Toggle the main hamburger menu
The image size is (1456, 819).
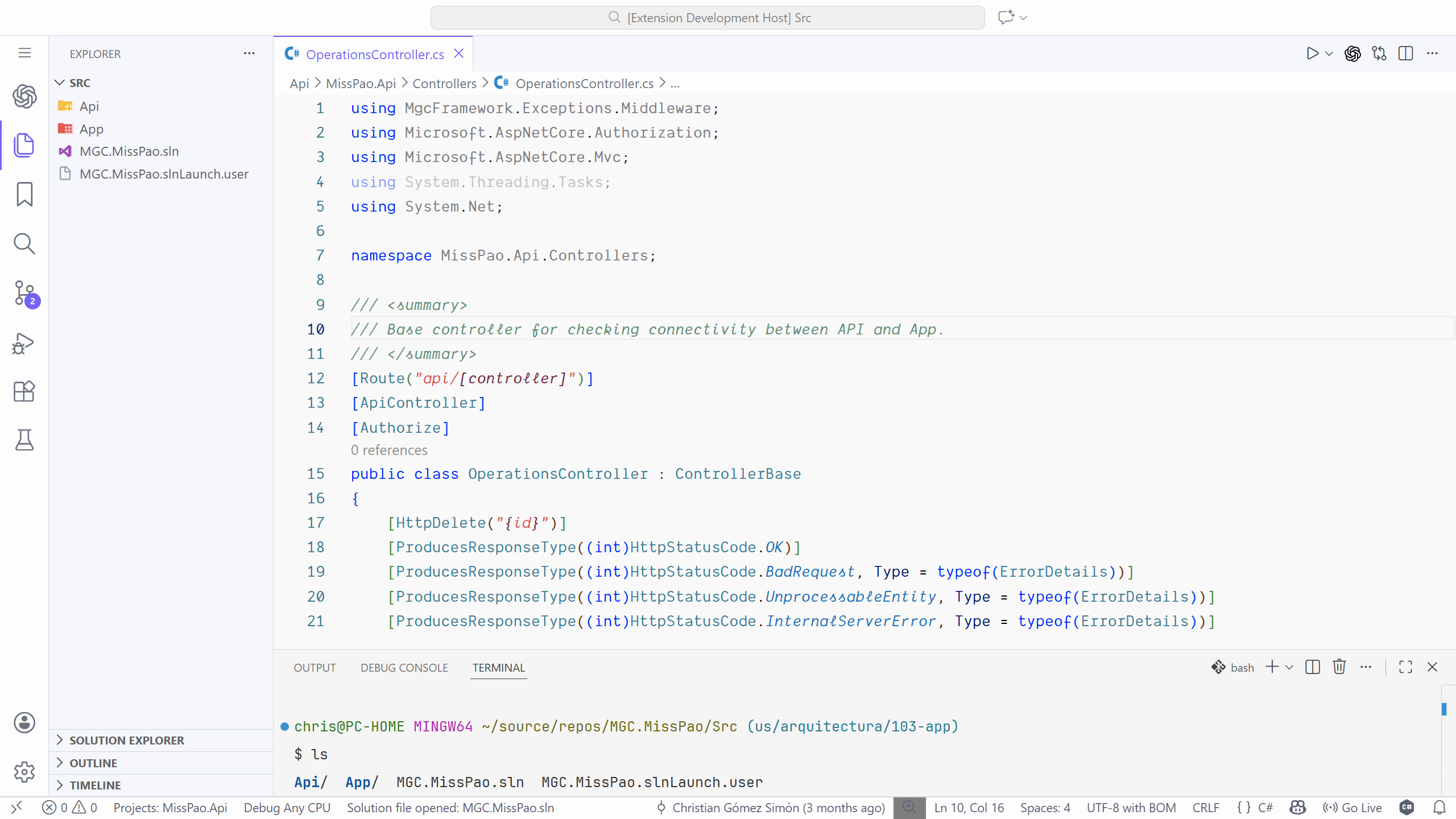coord(24,53)
